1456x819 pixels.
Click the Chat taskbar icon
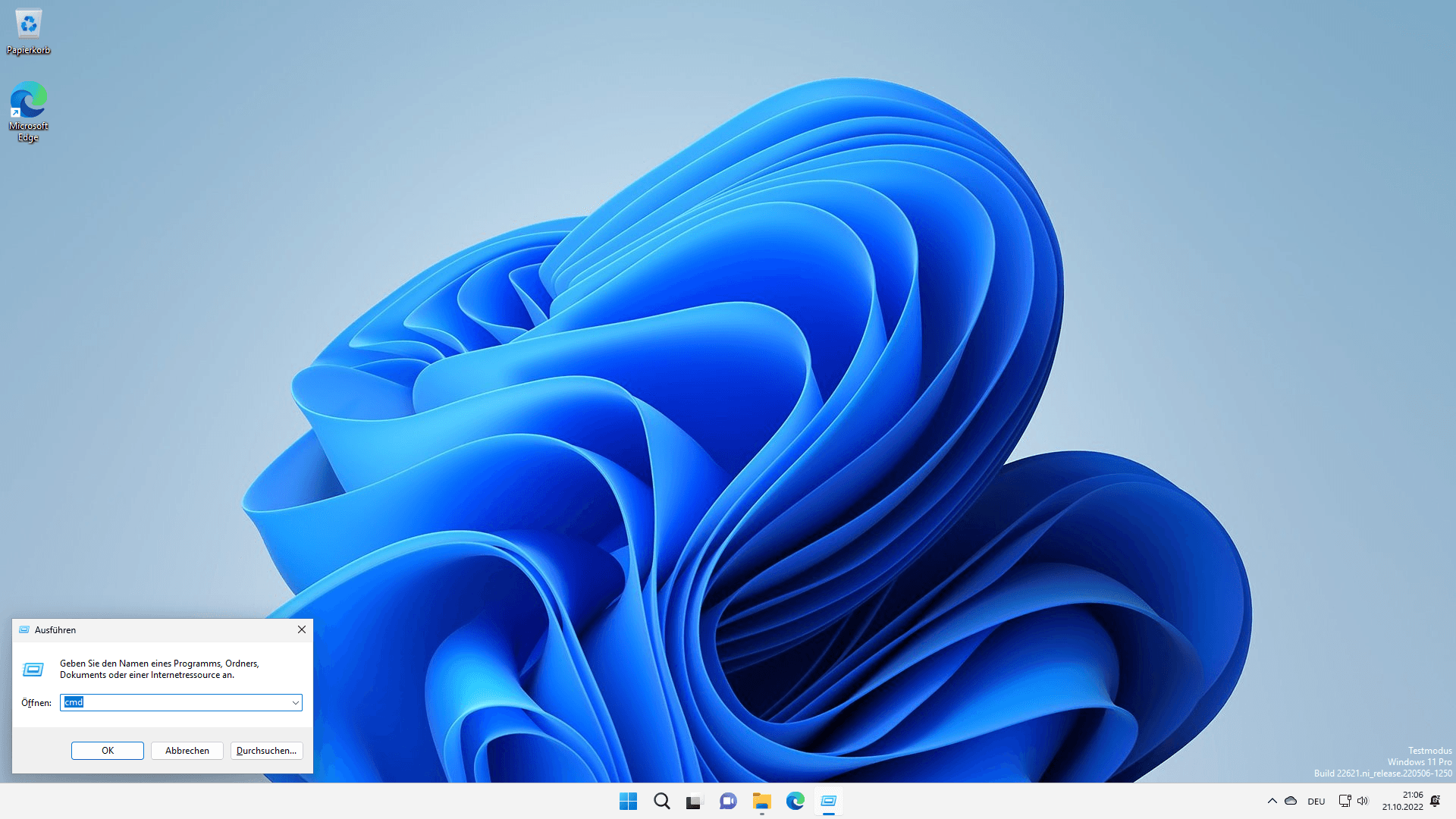pos(728,800)
